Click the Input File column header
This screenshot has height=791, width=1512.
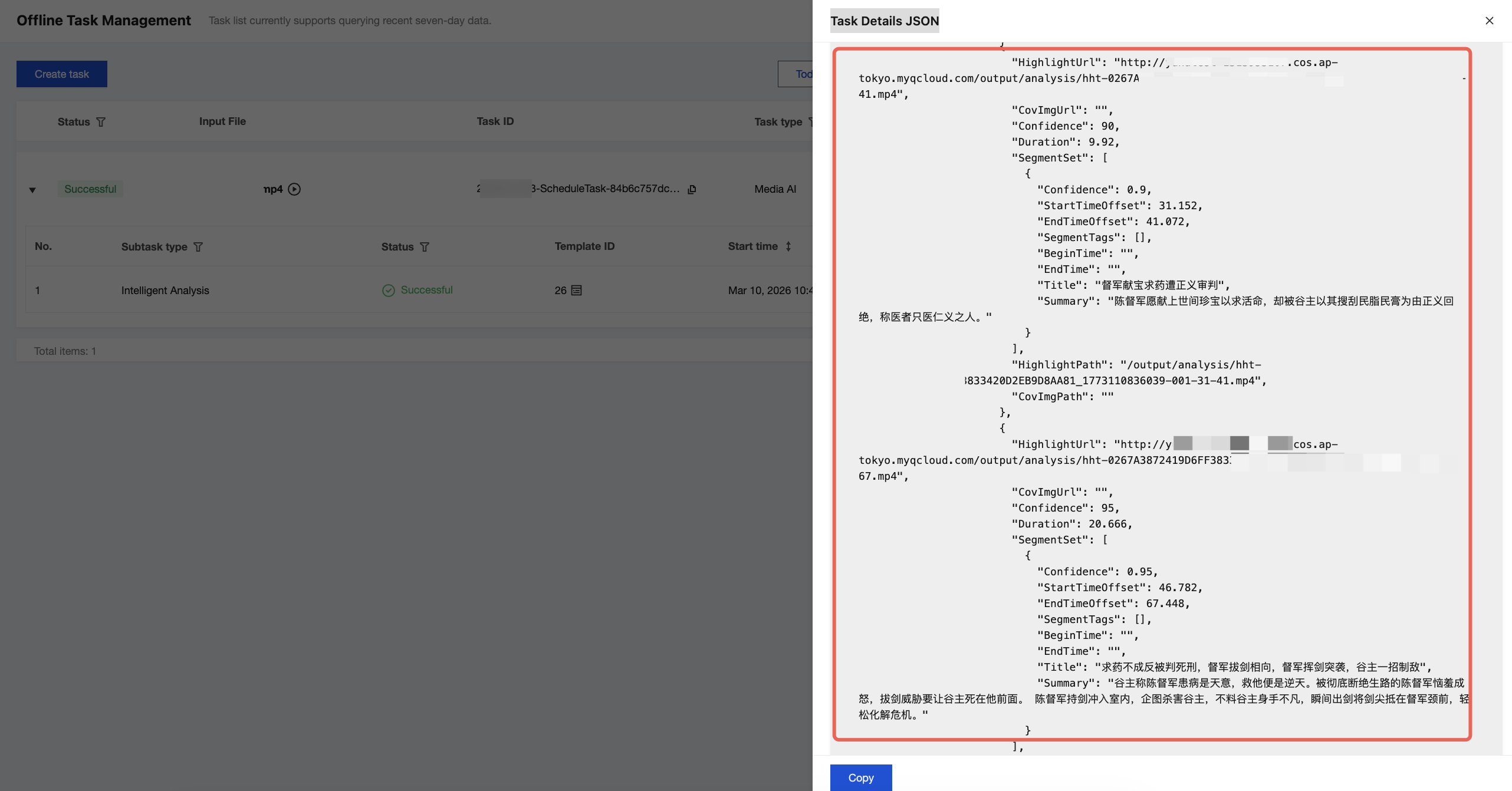coord(222,121)
